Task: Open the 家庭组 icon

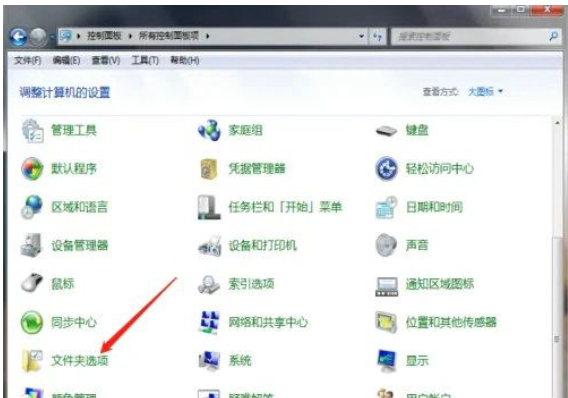Action: click(x=209, y=130)
